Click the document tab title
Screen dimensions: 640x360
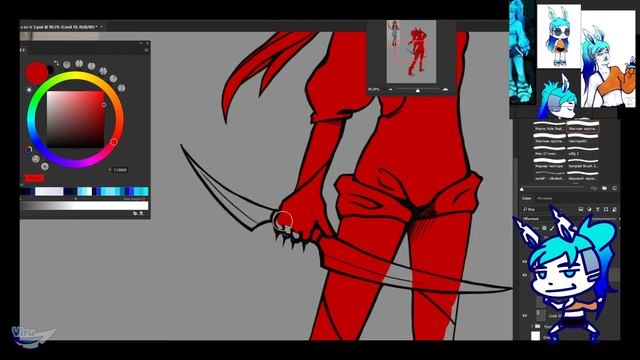click(58, 27)
